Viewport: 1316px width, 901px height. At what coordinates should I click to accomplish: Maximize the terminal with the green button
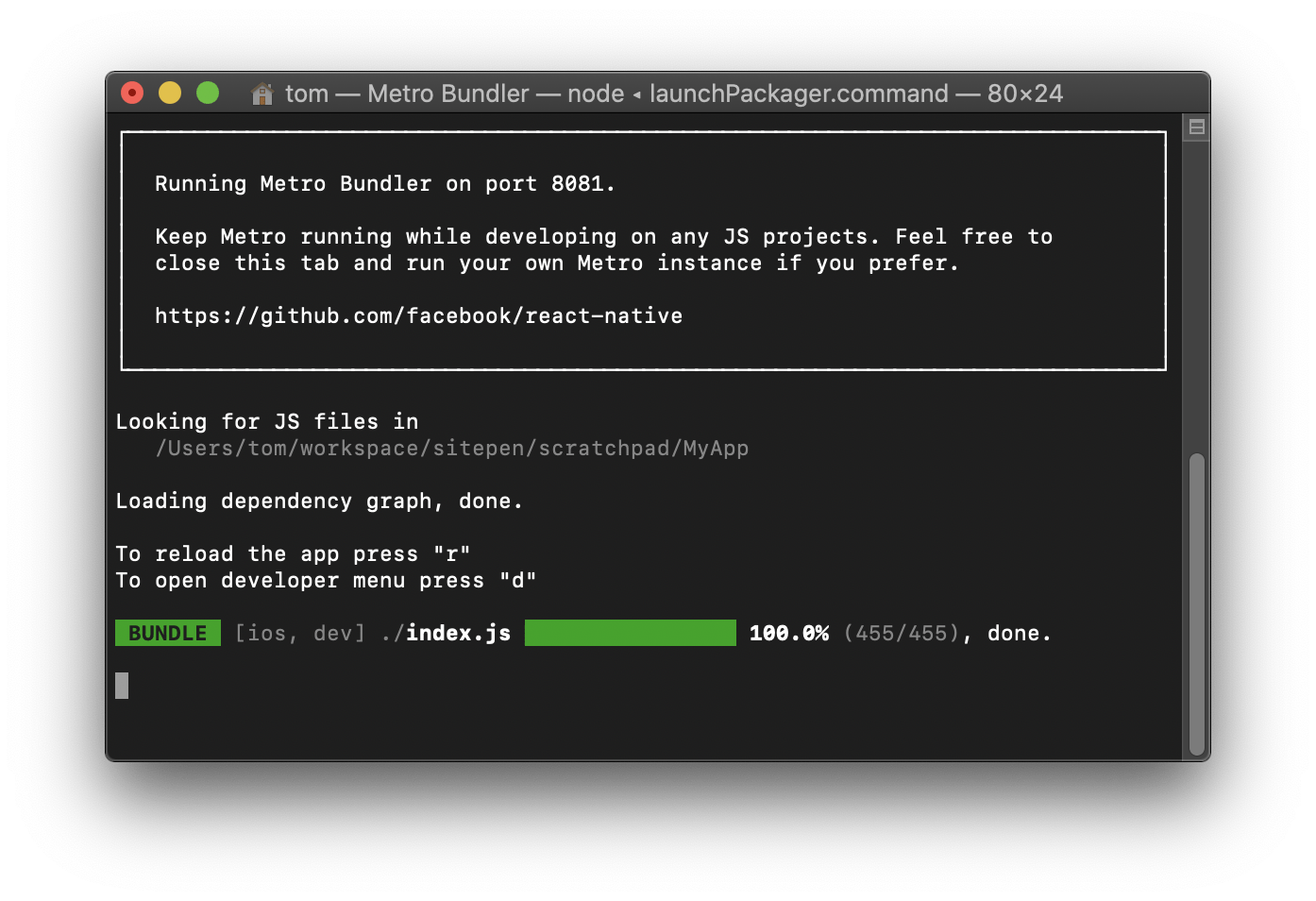pyautogui.click(x=208, y=93)
